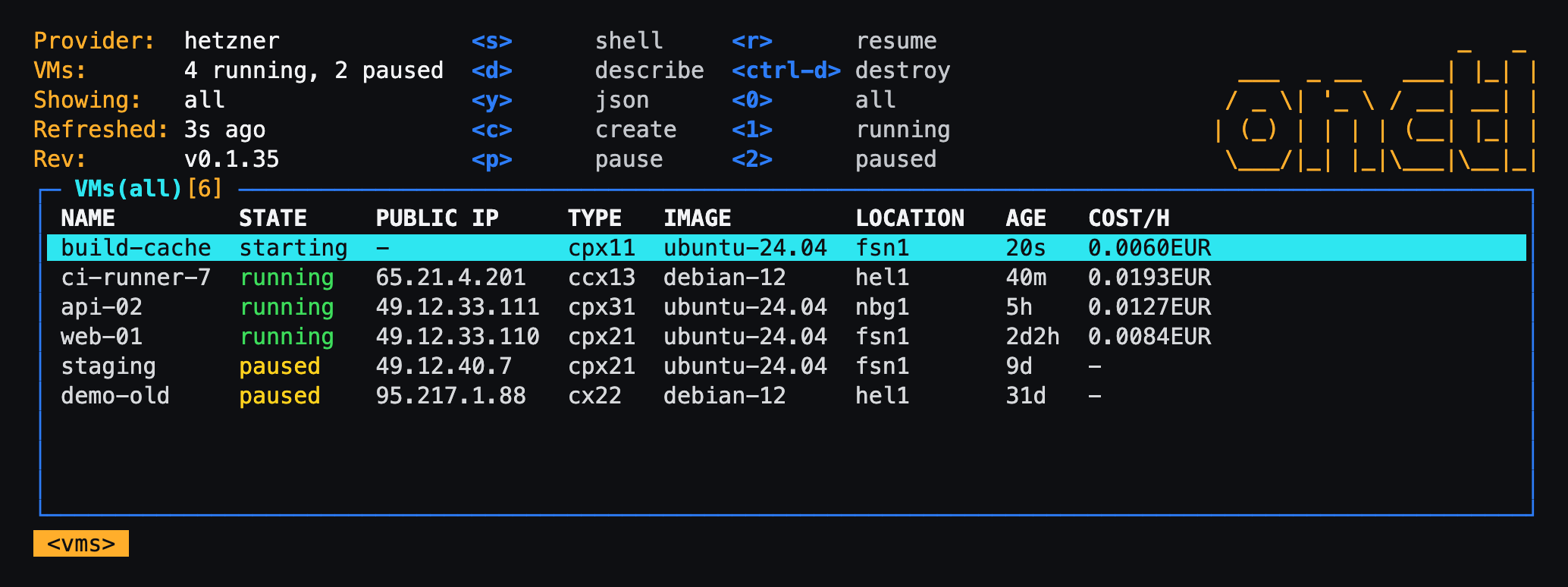Select the demo-old VM row
The image size is (1568, 587).
[x=786, y=396]
